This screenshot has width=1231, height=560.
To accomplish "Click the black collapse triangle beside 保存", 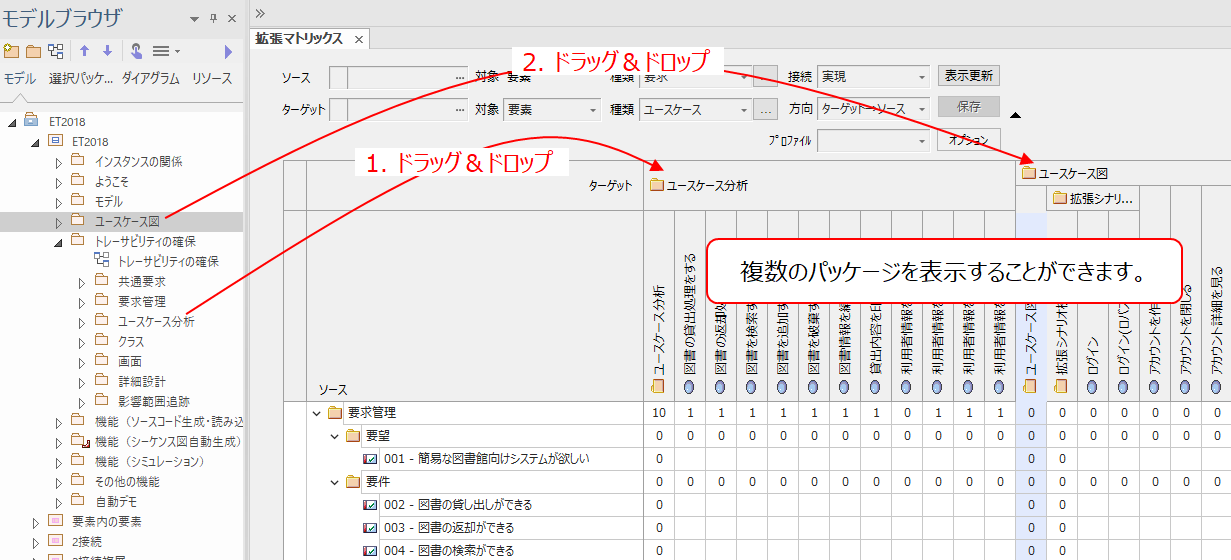I will [x=1016, y=115].
